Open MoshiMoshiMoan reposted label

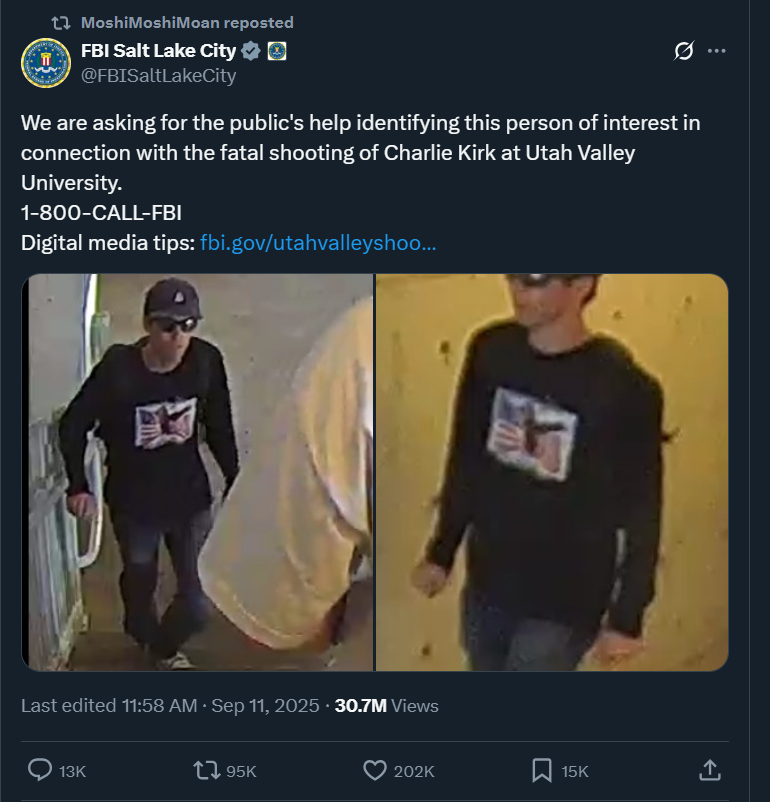[x=187, y=23]
